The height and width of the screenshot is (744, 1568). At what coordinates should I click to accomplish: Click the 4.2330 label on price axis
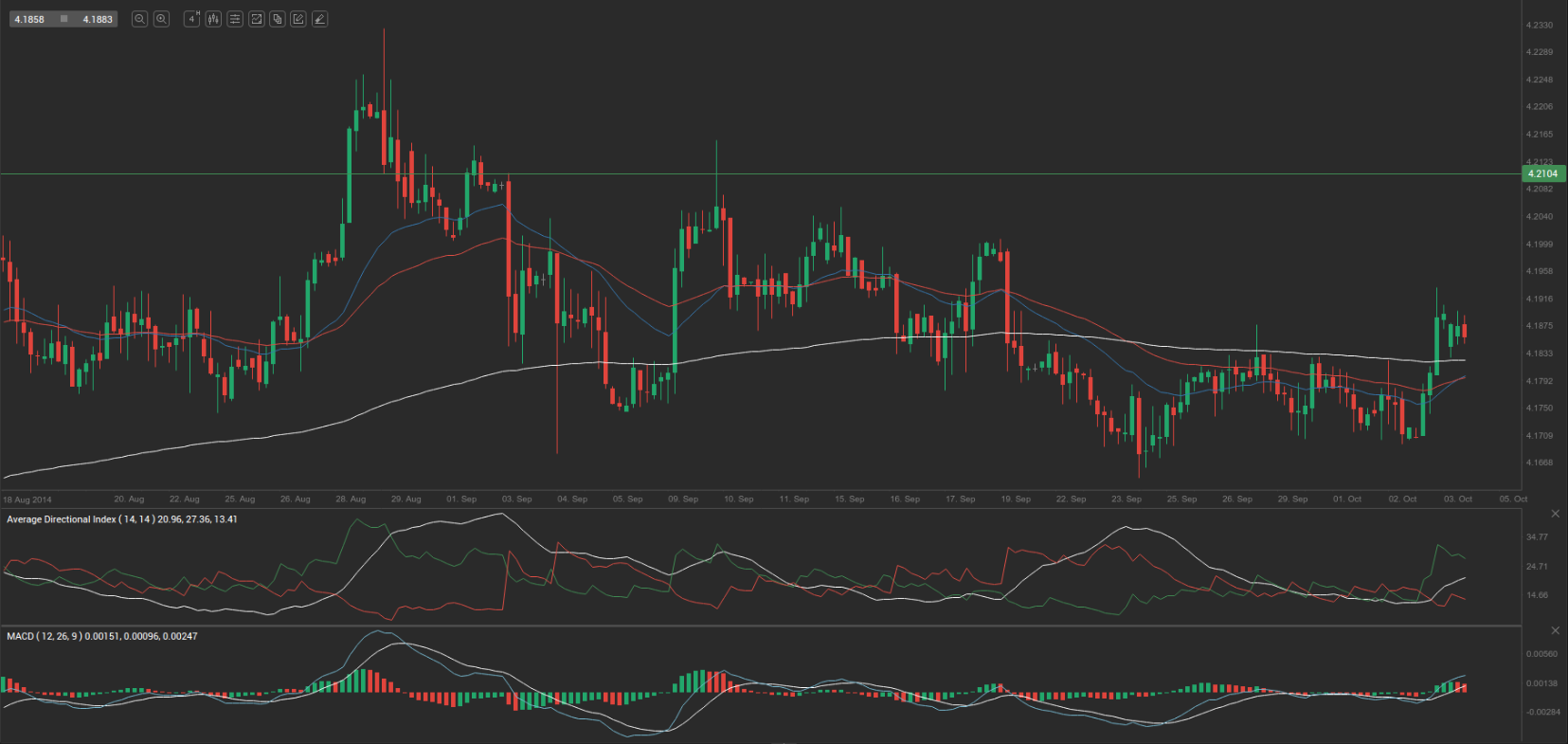pyautogui.click(x=1539, y=26)
